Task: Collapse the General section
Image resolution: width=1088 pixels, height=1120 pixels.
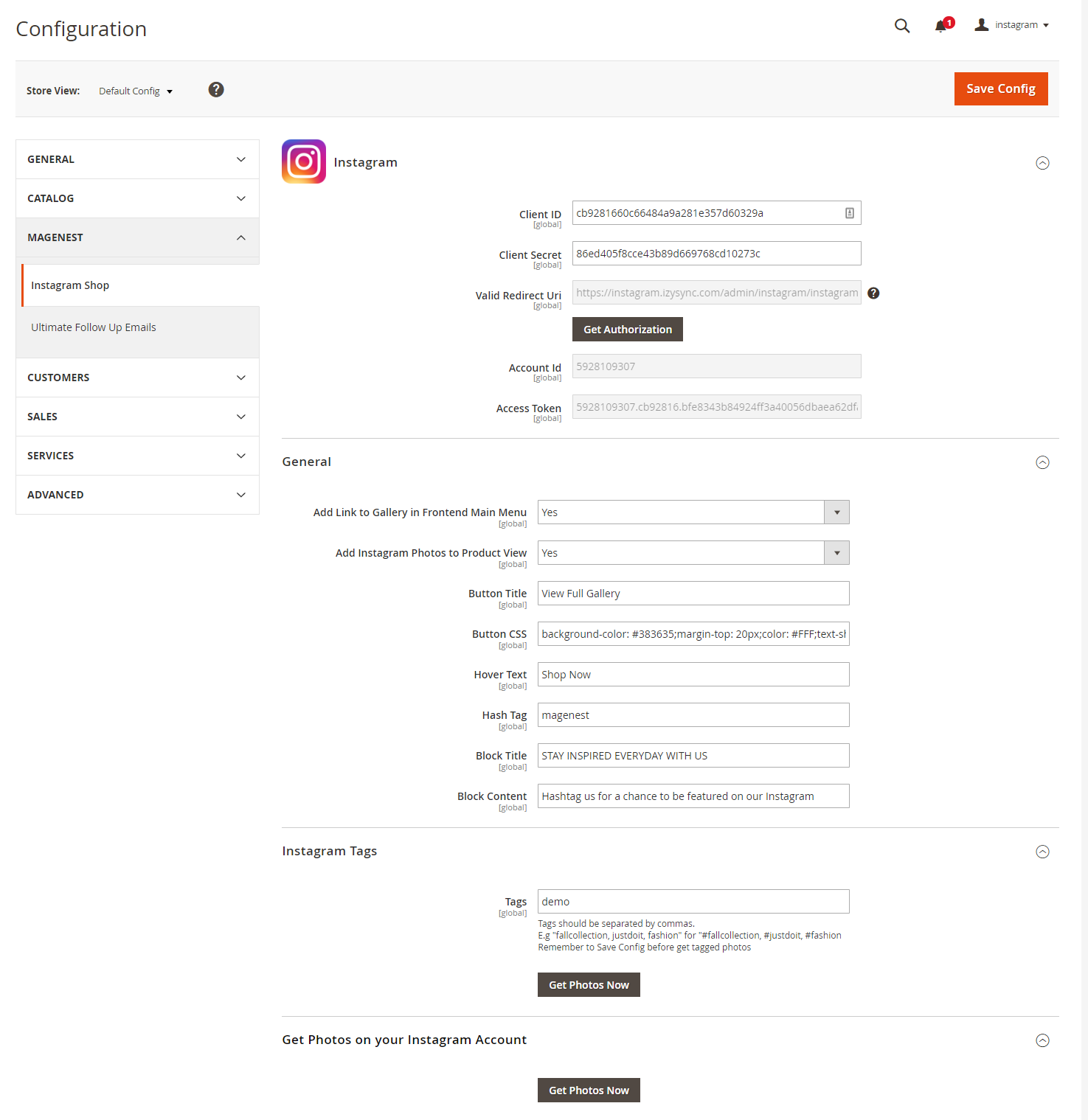Action: tap(1042, 462)
